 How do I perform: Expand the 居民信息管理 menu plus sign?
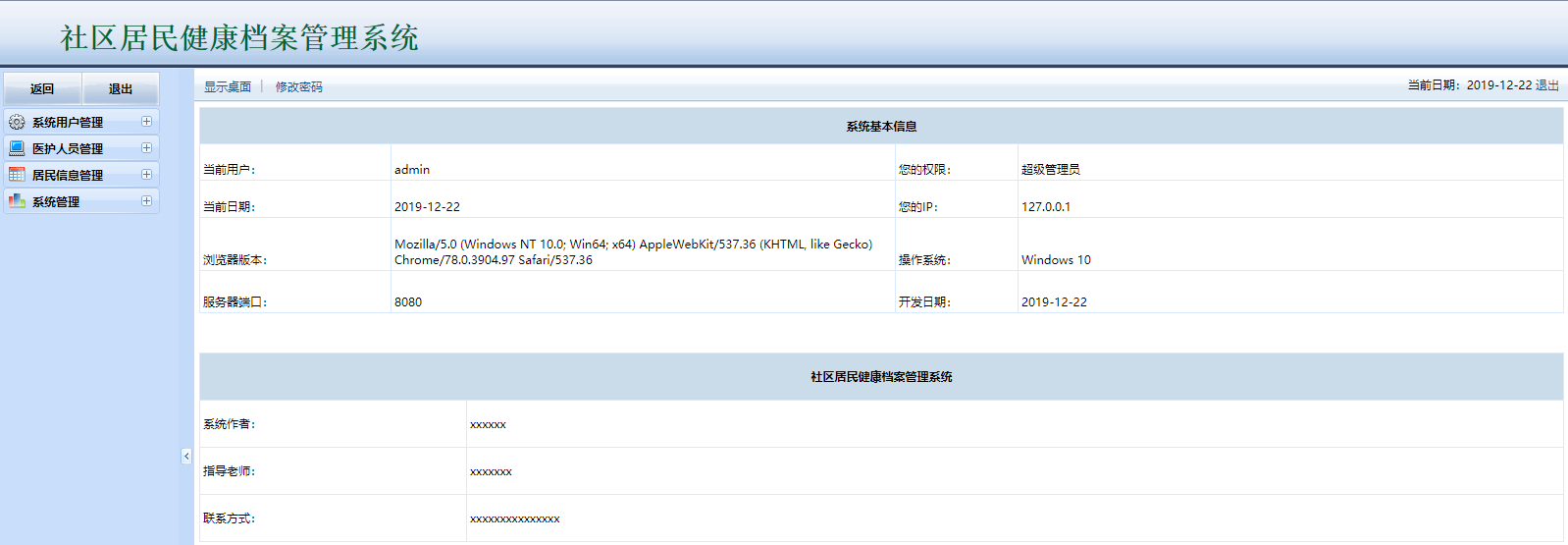[x=146, y=175]
